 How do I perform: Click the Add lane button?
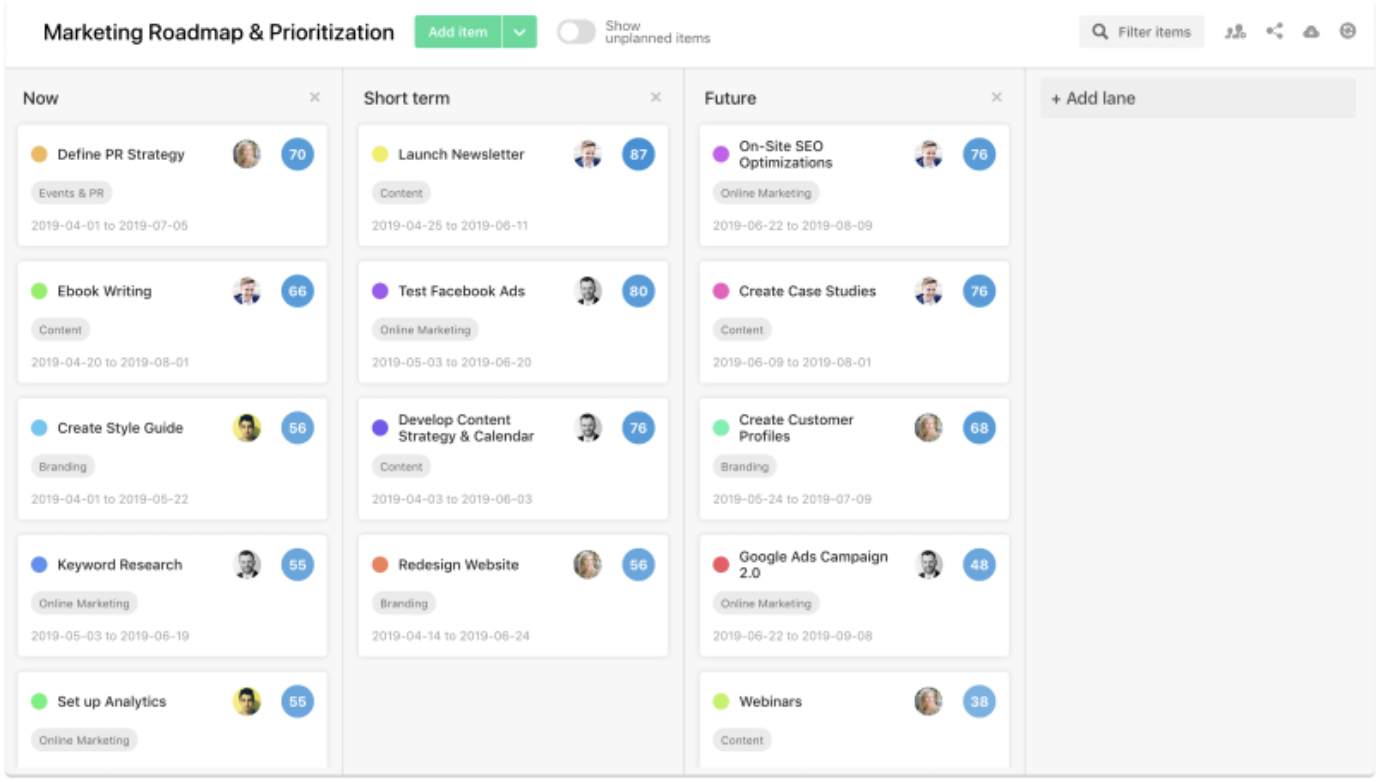click(1198, 99)
